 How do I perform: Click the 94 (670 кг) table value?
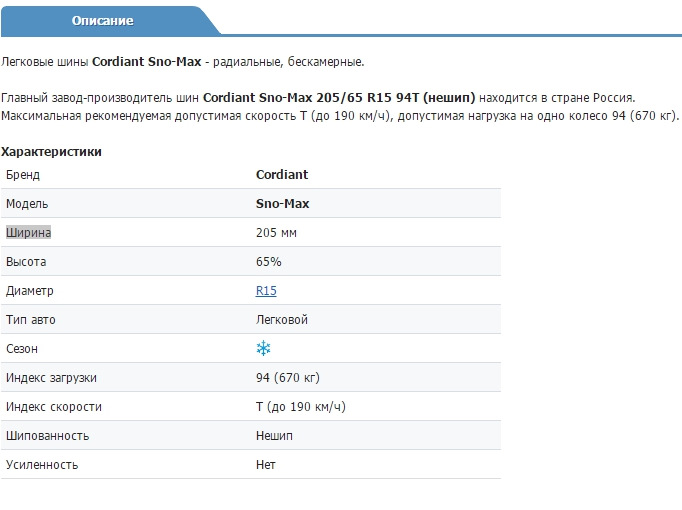[288, 377]
